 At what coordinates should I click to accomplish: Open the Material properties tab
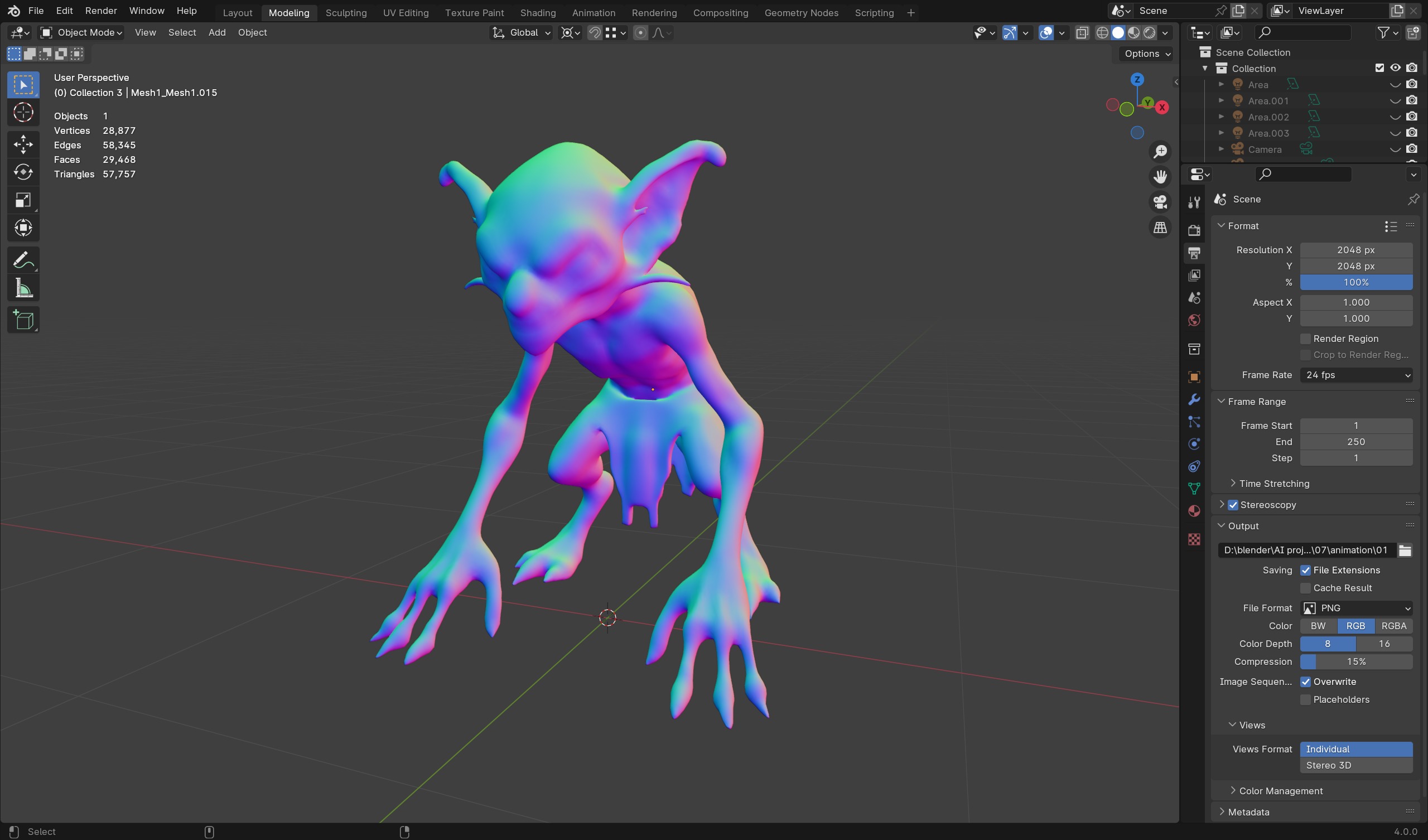tap(1194, 511)
